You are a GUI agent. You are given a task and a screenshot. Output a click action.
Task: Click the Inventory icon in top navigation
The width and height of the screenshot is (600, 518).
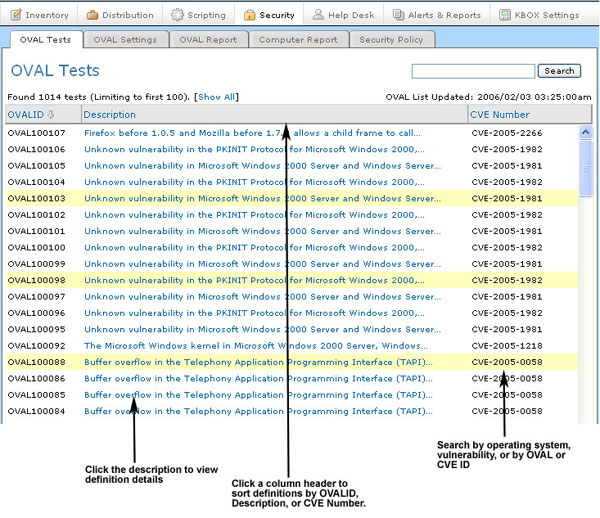pos(16,15)
